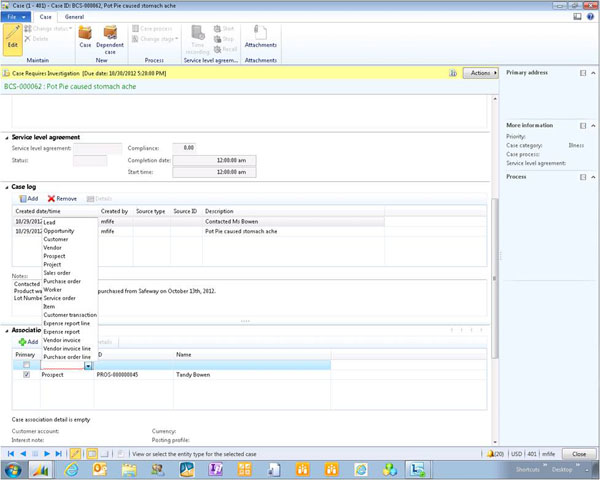The width and height of the screenshot is (600, 480).
Task: Collapse the Service level agreement section
Action: click(6, 137)
